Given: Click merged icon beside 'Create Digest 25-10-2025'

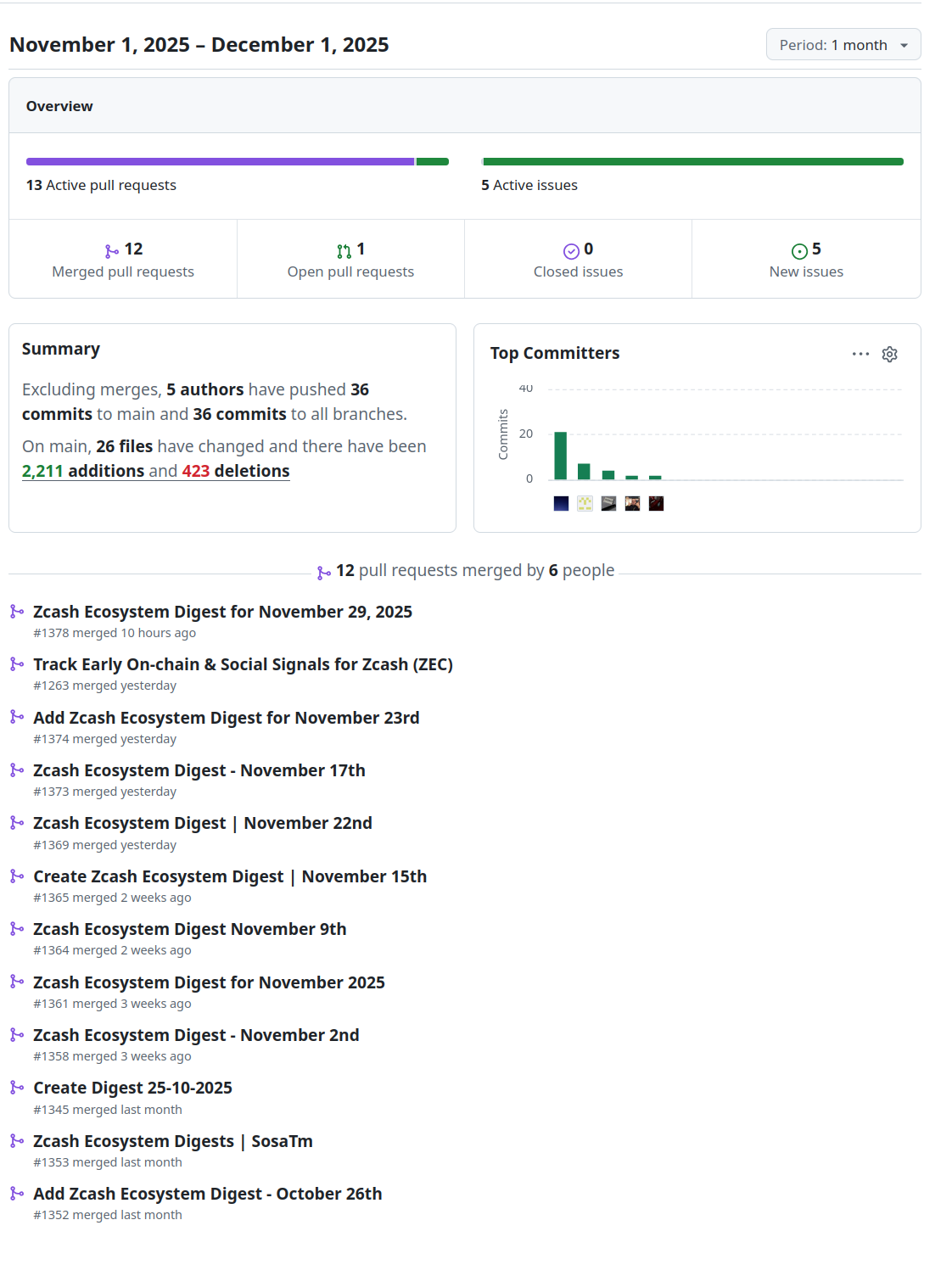Looking at the screenshot, I should tap(17, 1088).
